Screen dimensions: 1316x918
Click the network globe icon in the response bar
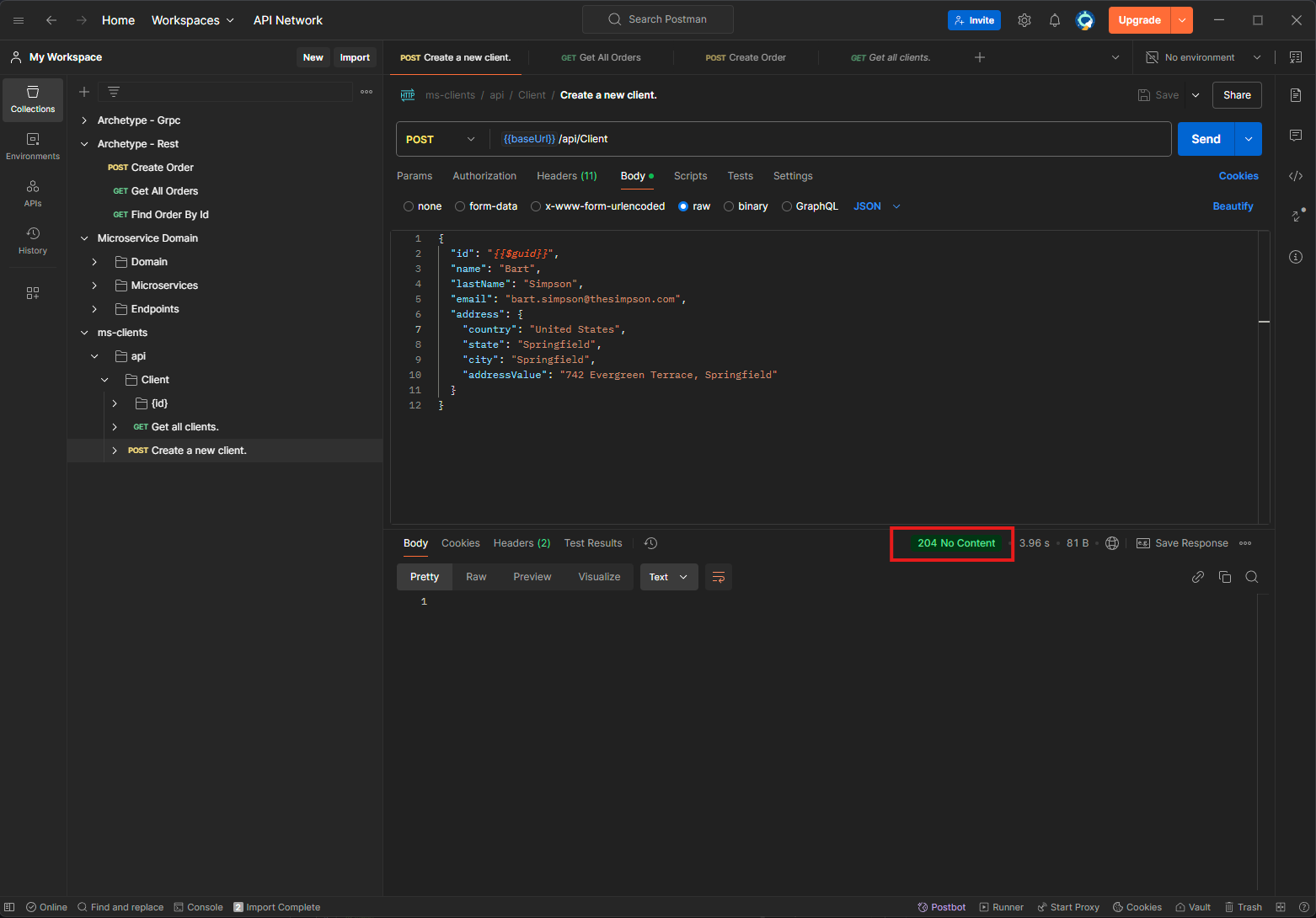[x=1112, y=543]
